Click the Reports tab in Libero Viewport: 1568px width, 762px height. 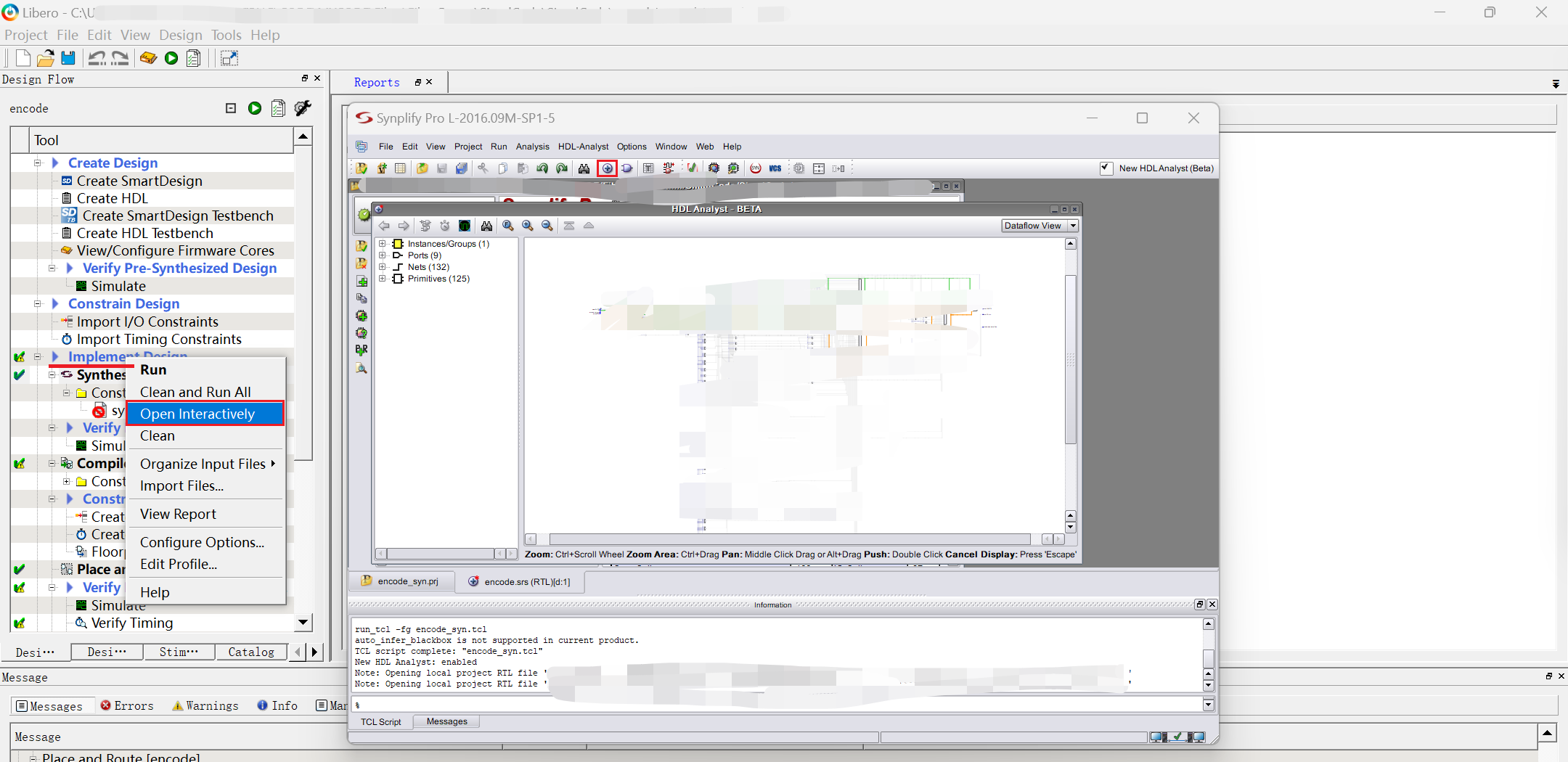coord(377,83)
